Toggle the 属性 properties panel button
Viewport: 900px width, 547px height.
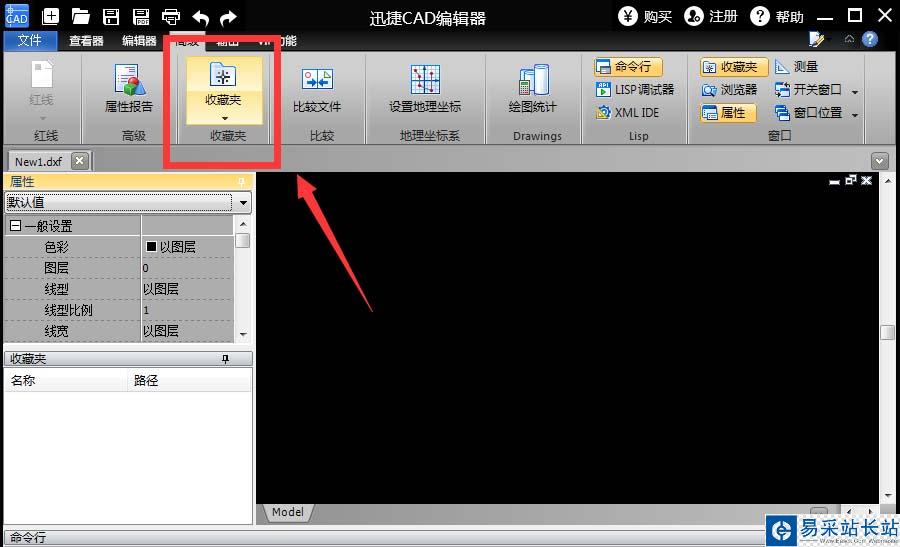click(x=728, y=112)
